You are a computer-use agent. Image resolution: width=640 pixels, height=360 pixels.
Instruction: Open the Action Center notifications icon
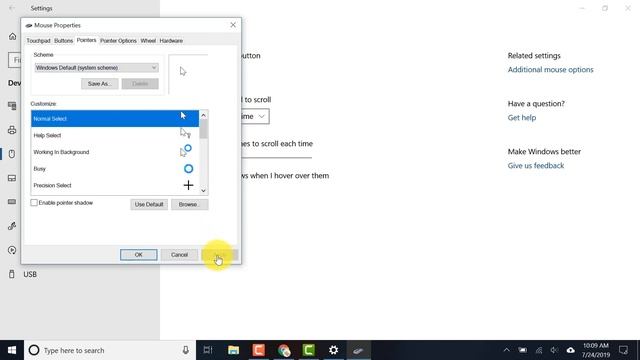(623, 350)
